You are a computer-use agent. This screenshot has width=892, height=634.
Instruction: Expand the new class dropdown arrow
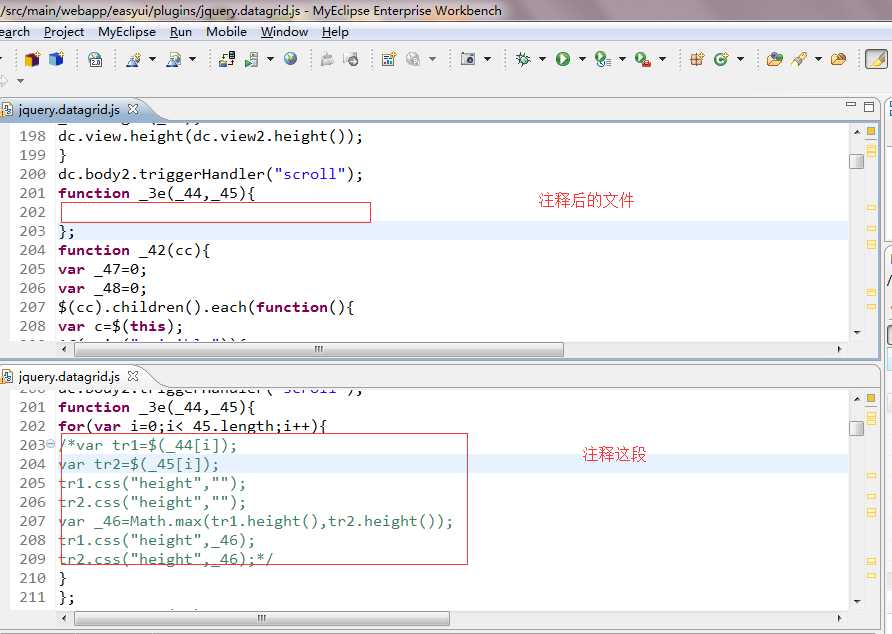pos(740,59)
